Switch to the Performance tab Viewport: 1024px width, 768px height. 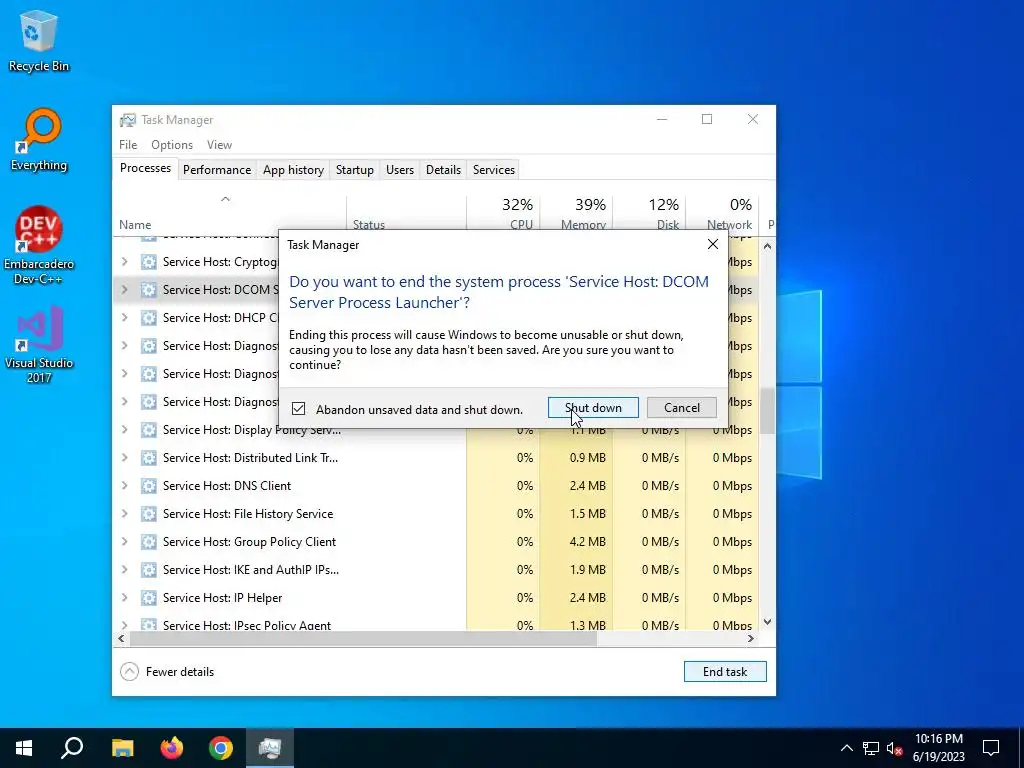pos(217,170)
